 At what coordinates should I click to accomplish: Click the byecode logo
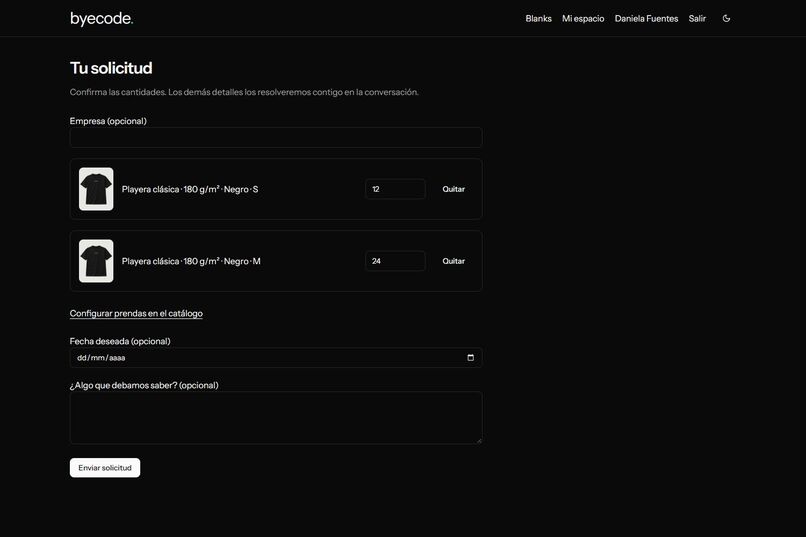(101, 18)
